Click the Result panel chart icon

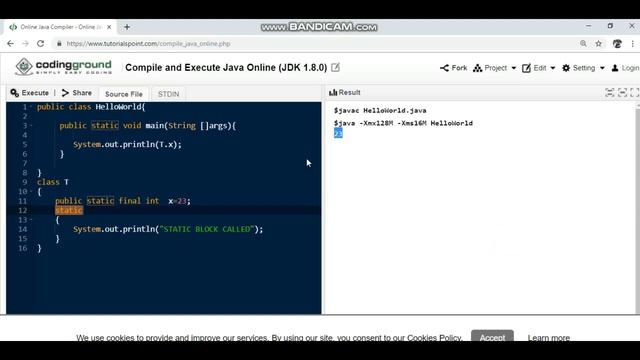[333, 92]
